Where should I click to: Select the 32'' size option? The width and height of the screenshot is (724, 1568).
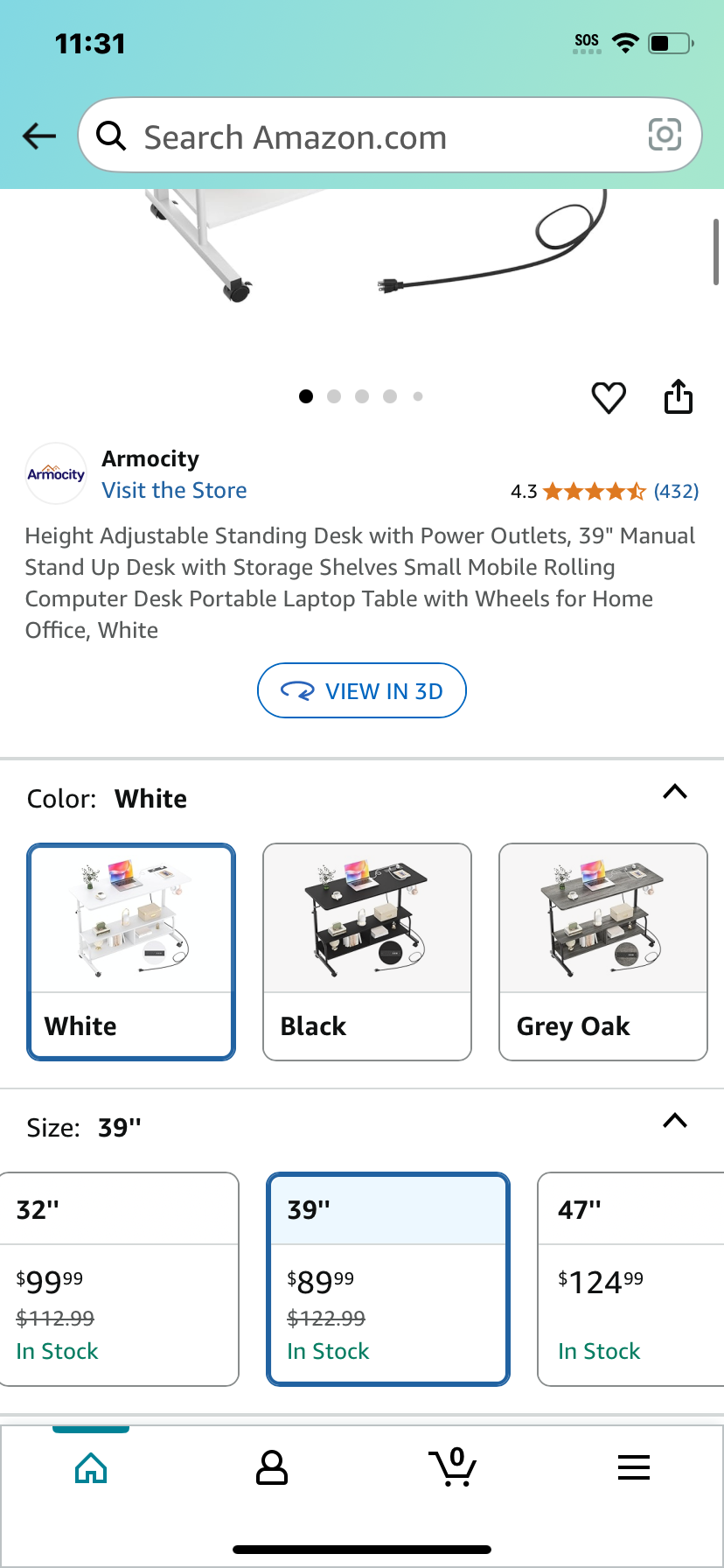[119, 1279]
